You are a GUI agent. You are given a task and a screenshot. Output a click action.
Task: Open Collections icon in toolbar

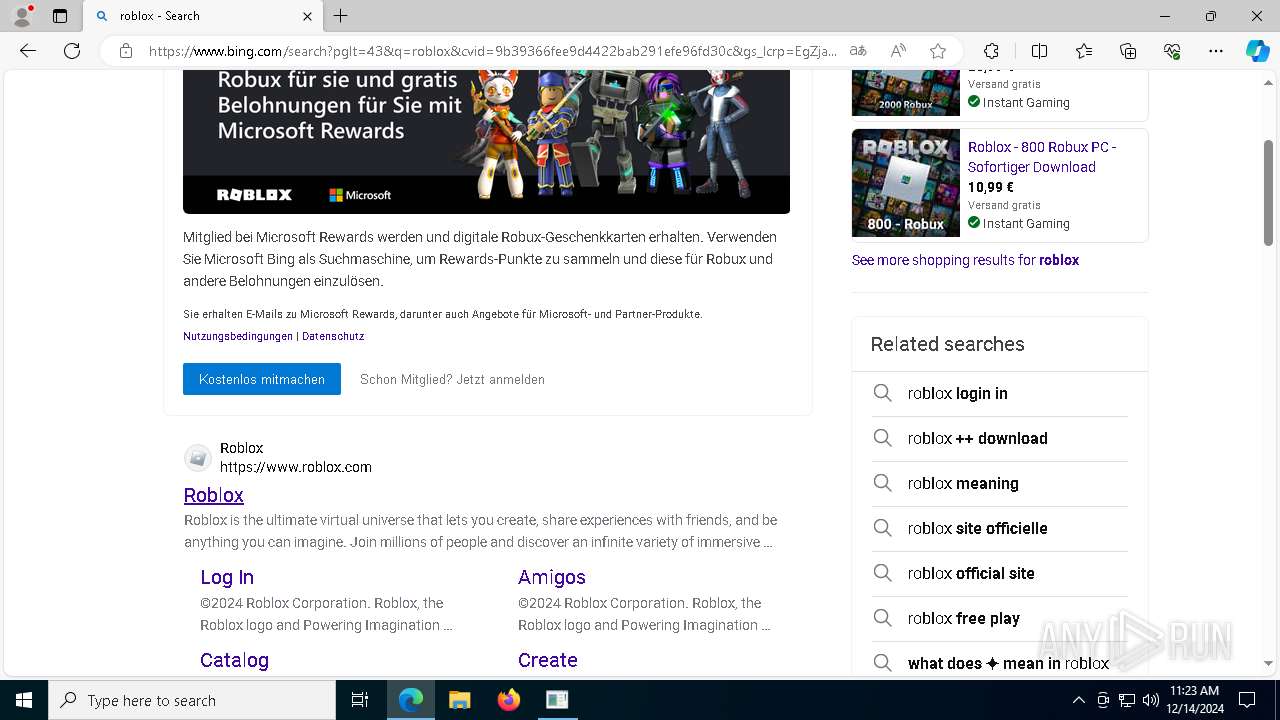pyautogui.click(x=1128, y=51)
